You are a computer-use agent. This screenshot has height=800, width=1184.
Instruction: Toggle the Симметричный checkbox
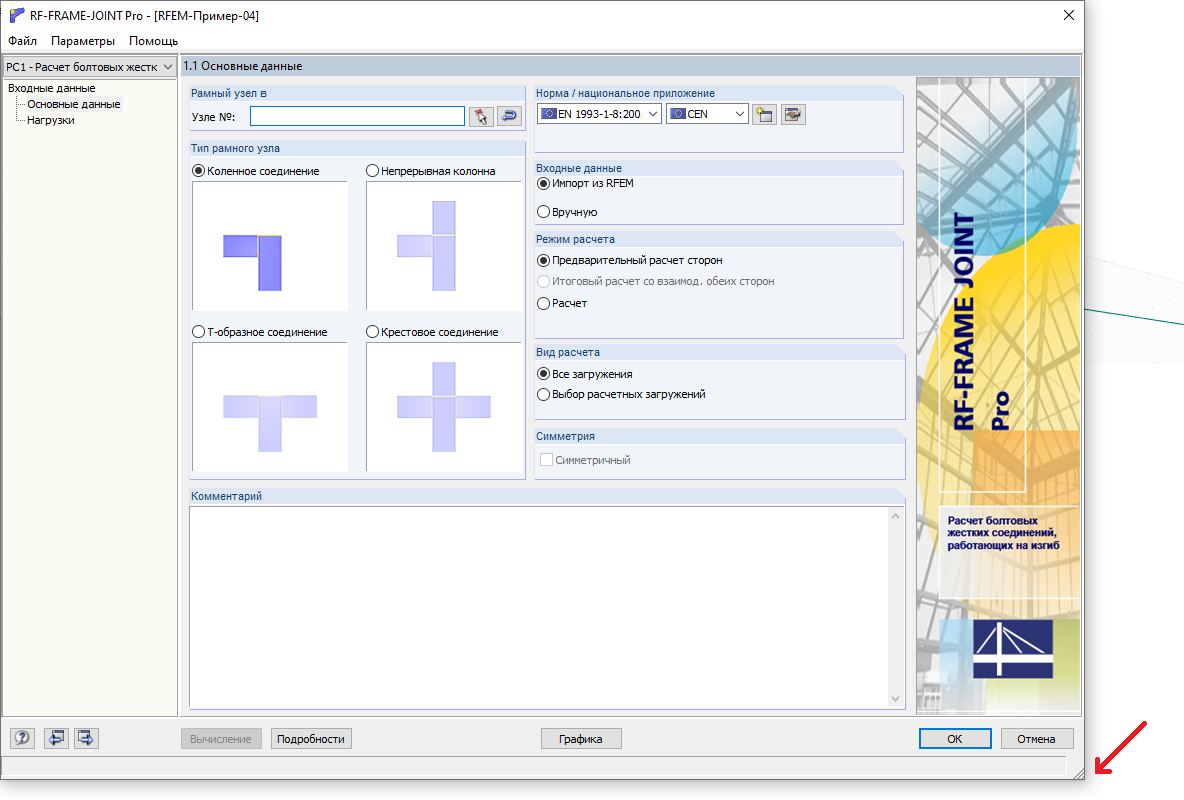(x=547, y=460)
